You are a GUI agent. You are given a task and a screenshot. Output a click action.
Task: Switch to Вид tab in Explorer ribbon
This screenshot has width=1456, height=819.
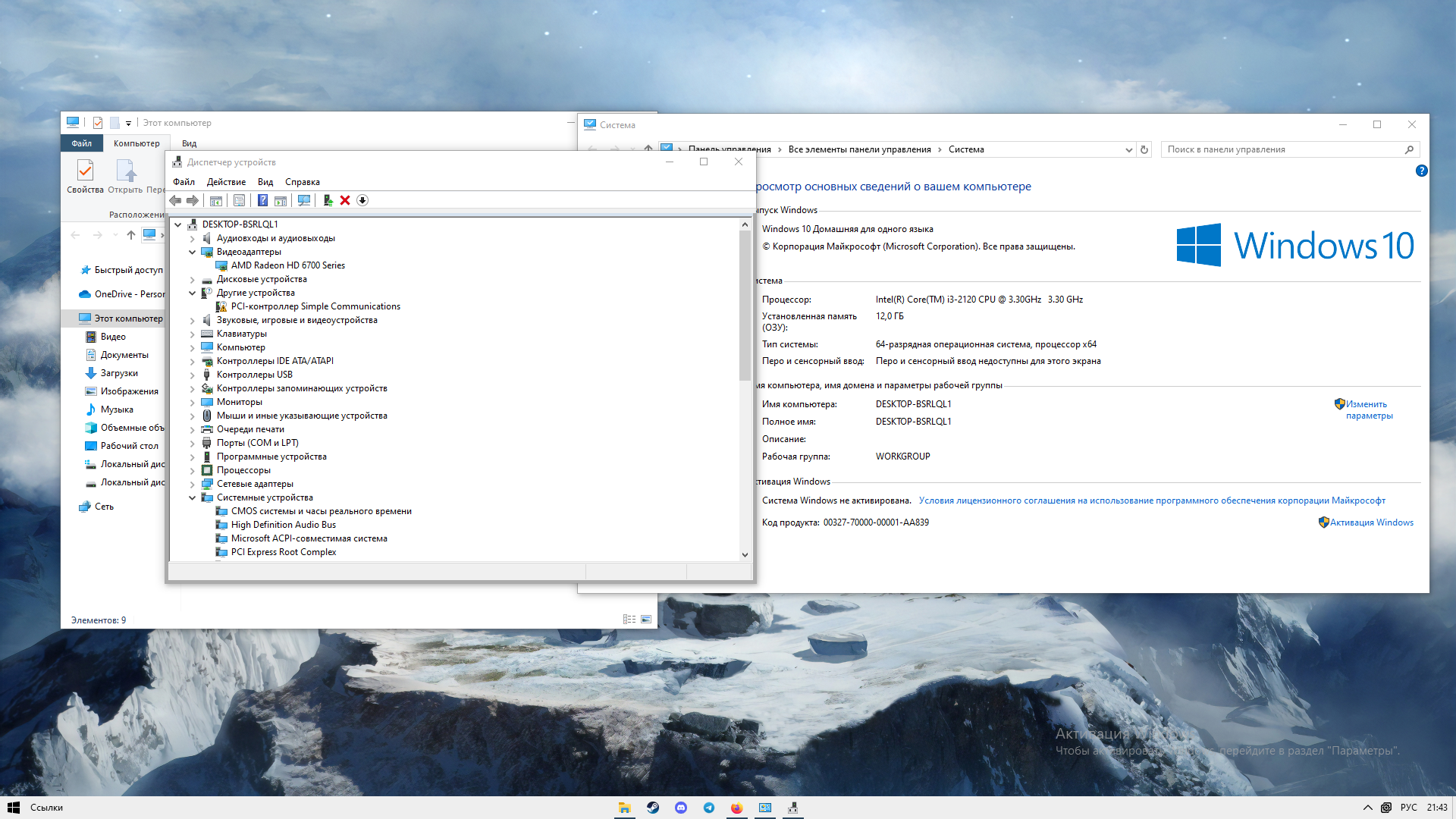coord(190,143)
